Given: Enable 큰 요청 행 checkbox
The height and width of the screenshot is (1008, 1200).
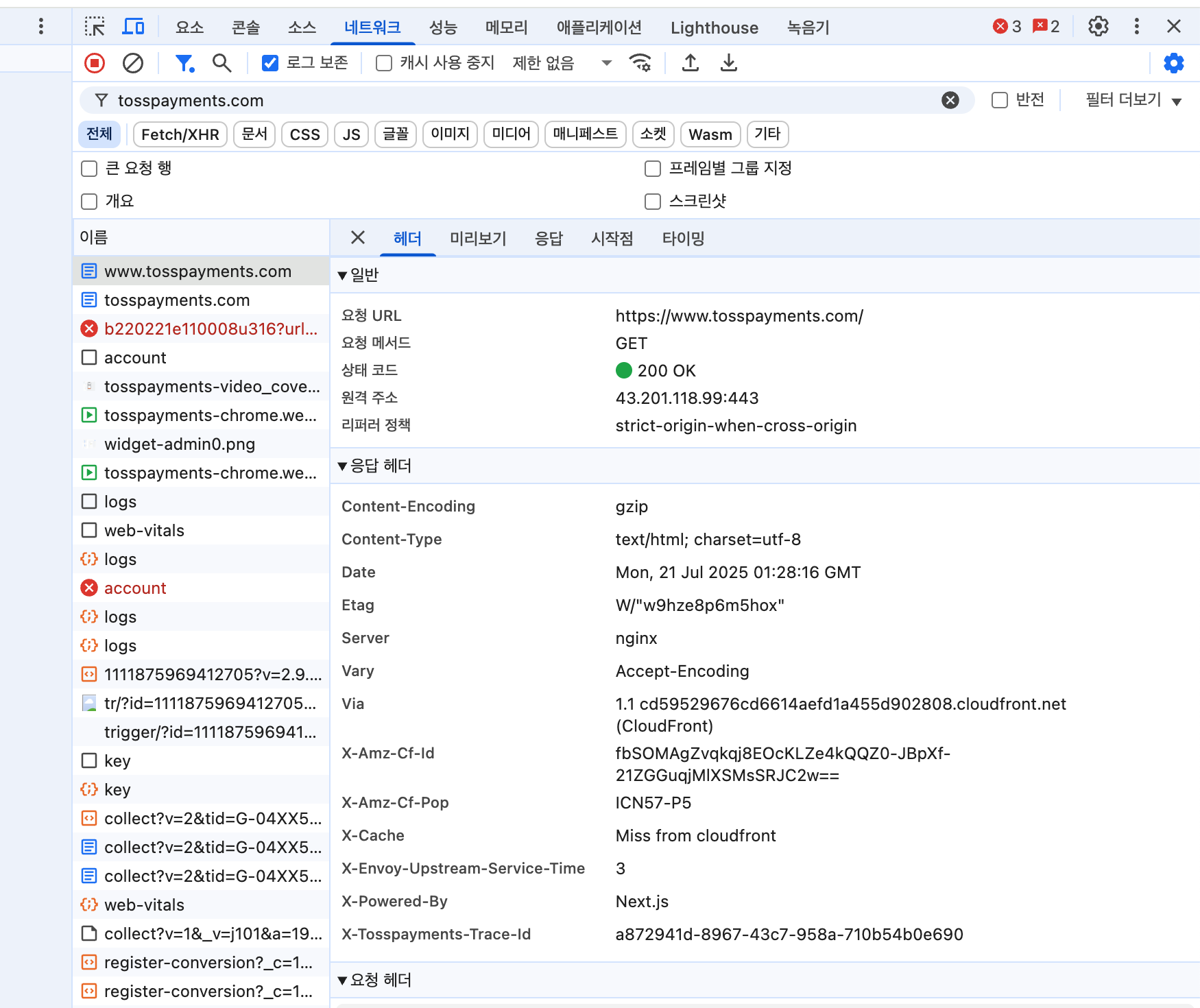Looking at the screenshot, I should pyautogui.click(x=89, y=169).
